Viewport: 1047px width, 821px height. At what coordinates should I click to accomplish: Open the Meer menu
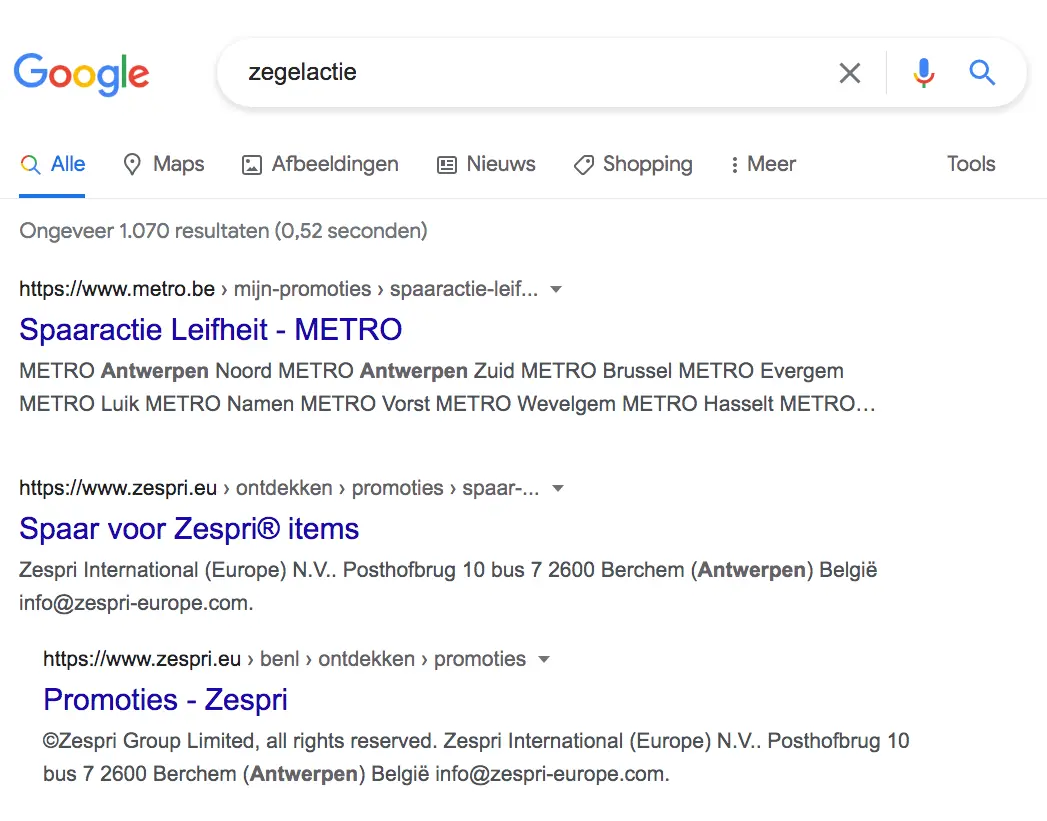762,163
